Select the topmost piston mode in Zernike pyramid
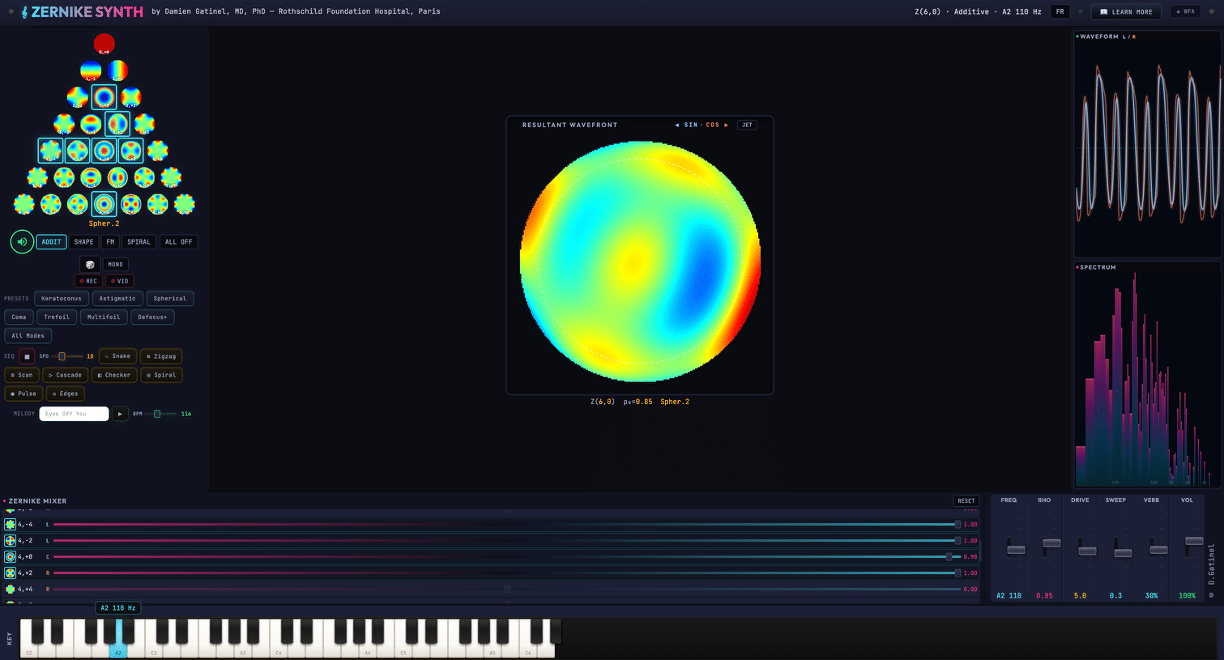The height and width of the screenshot is (660, 1224). click(104, 43)
